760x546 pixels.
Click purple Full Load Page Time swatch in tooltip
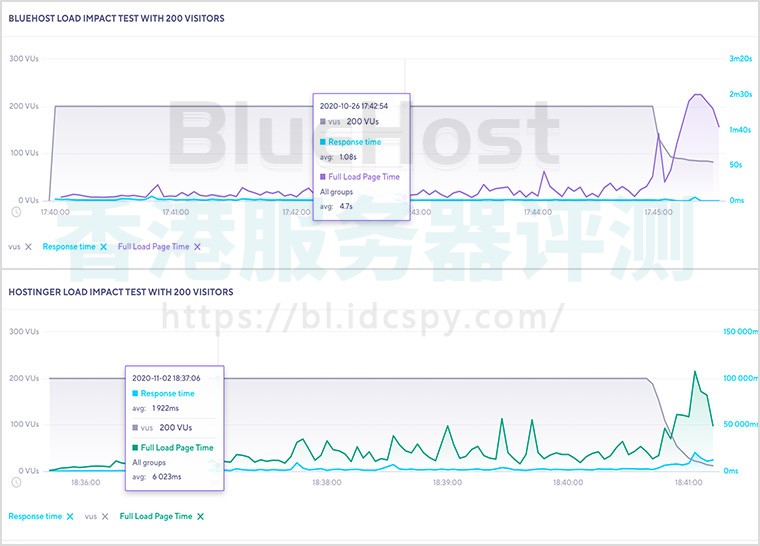pyautogui.click(x=323, y=177)
